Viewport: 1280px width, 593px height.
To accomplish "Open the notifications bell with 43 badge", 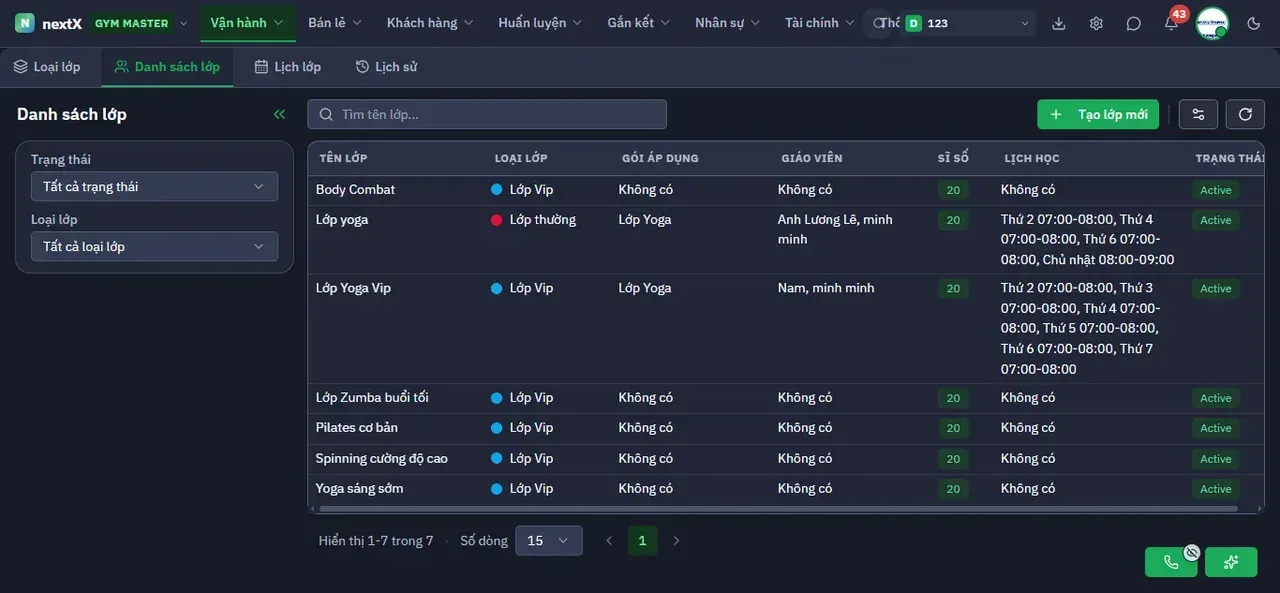I will point(1171,22).
